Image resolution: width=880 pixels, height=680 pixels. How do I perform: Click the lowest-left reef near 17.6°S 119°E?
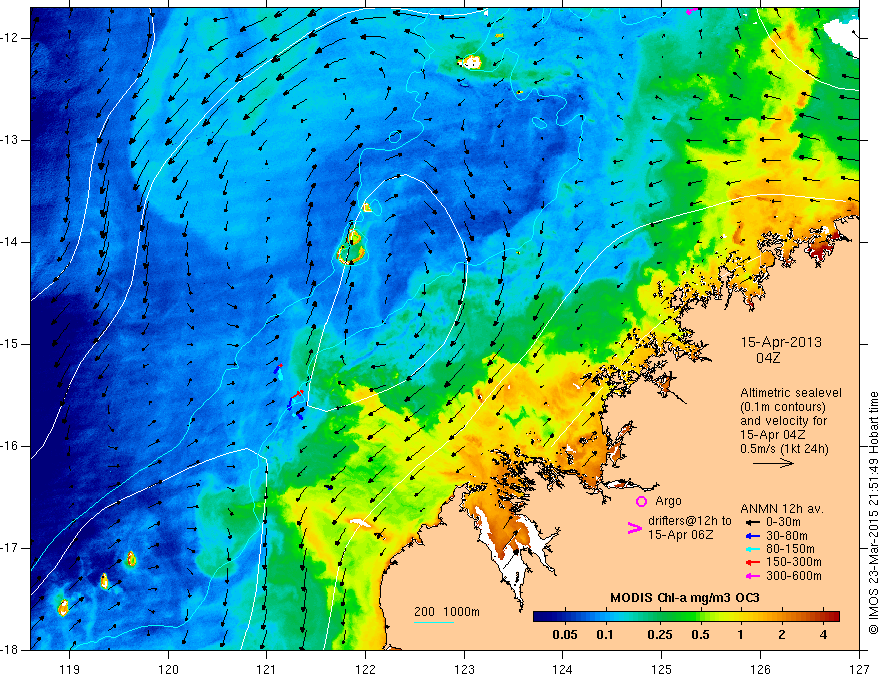[x=63, y=607]
